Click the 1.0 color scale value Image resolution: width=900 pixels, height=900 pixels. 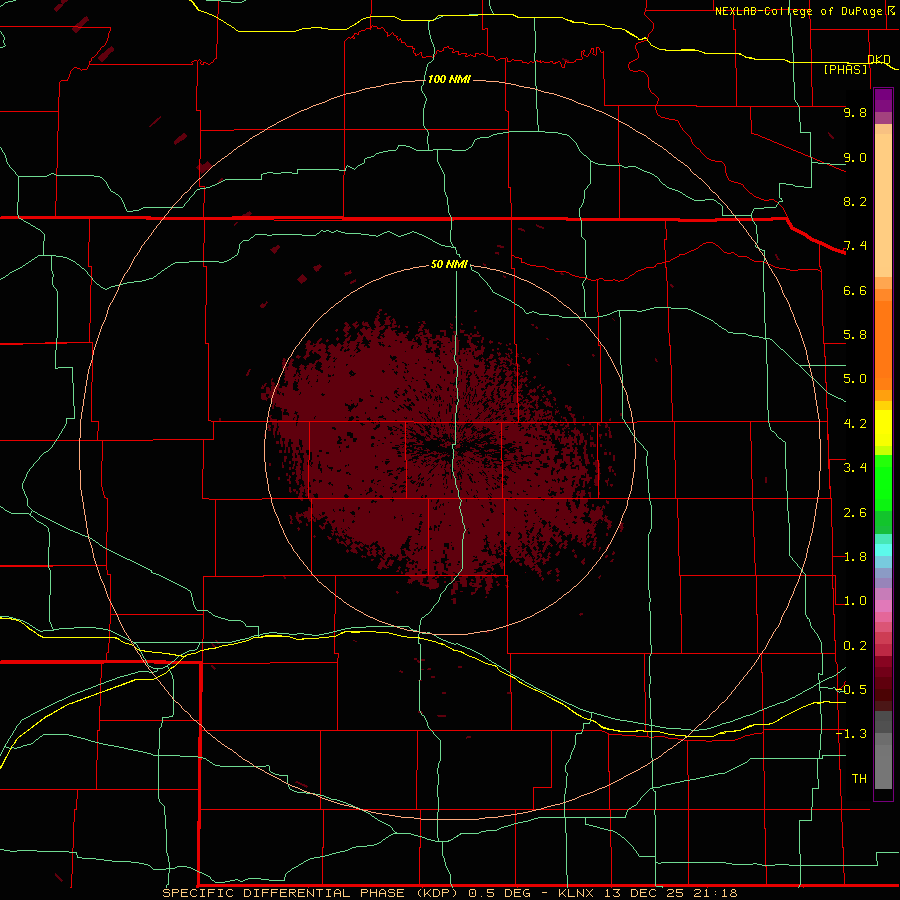(x=855, y=601)
